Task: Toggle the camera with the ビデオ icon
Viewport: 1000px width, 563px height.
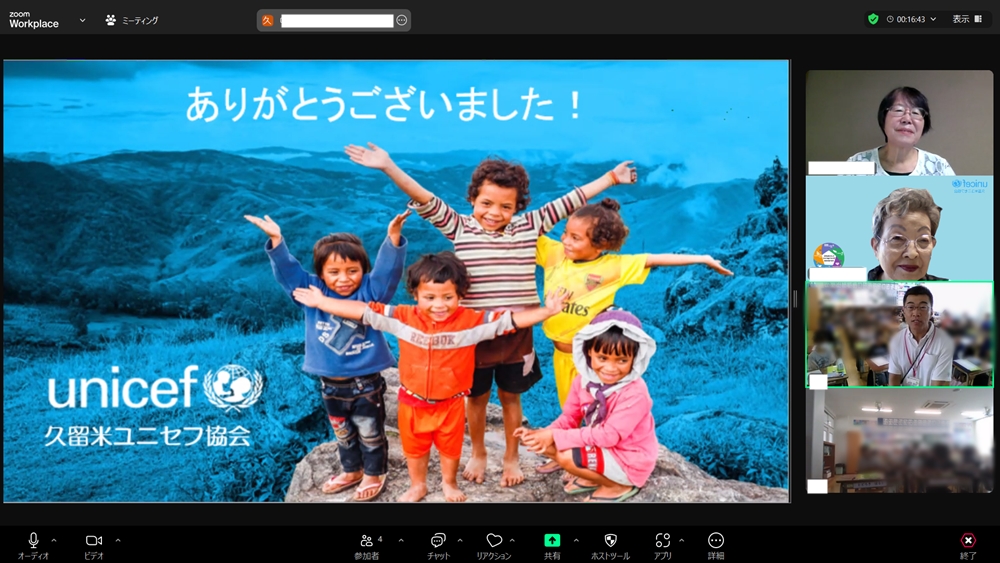Action: click(x=93, y=541)
